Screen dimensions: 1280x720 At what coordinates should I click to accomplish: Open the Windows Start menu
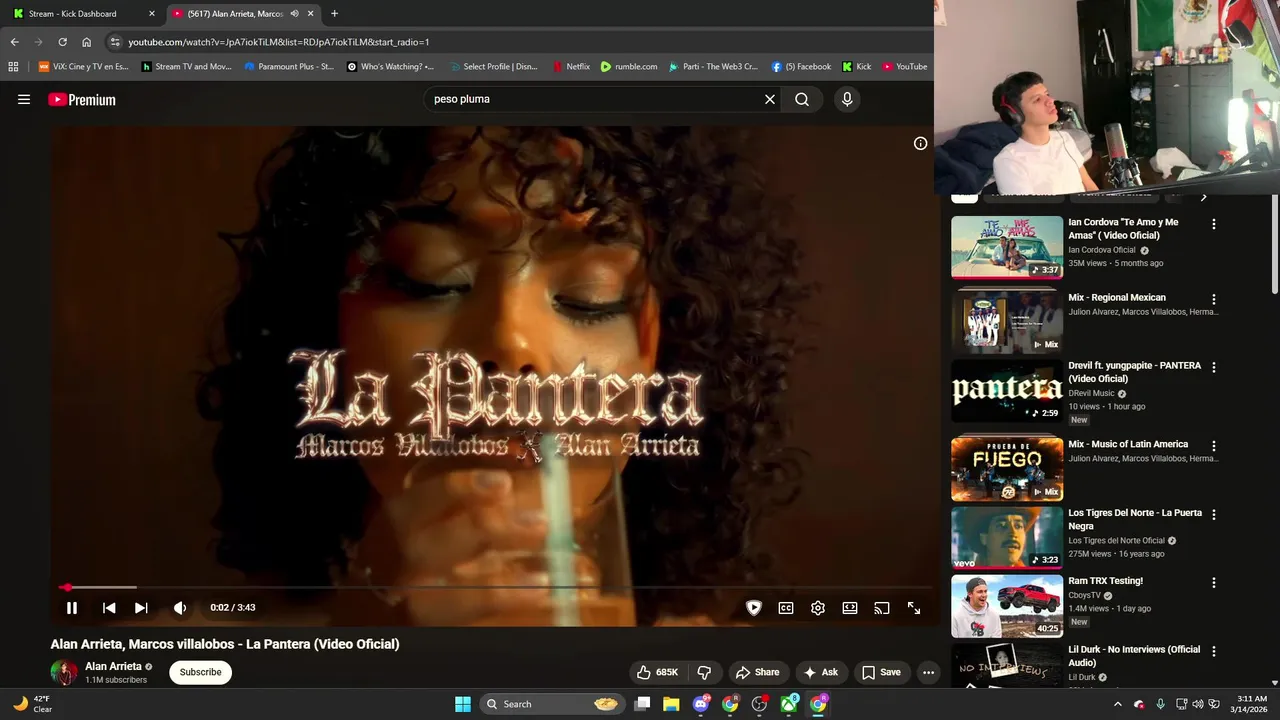(463, 704)
